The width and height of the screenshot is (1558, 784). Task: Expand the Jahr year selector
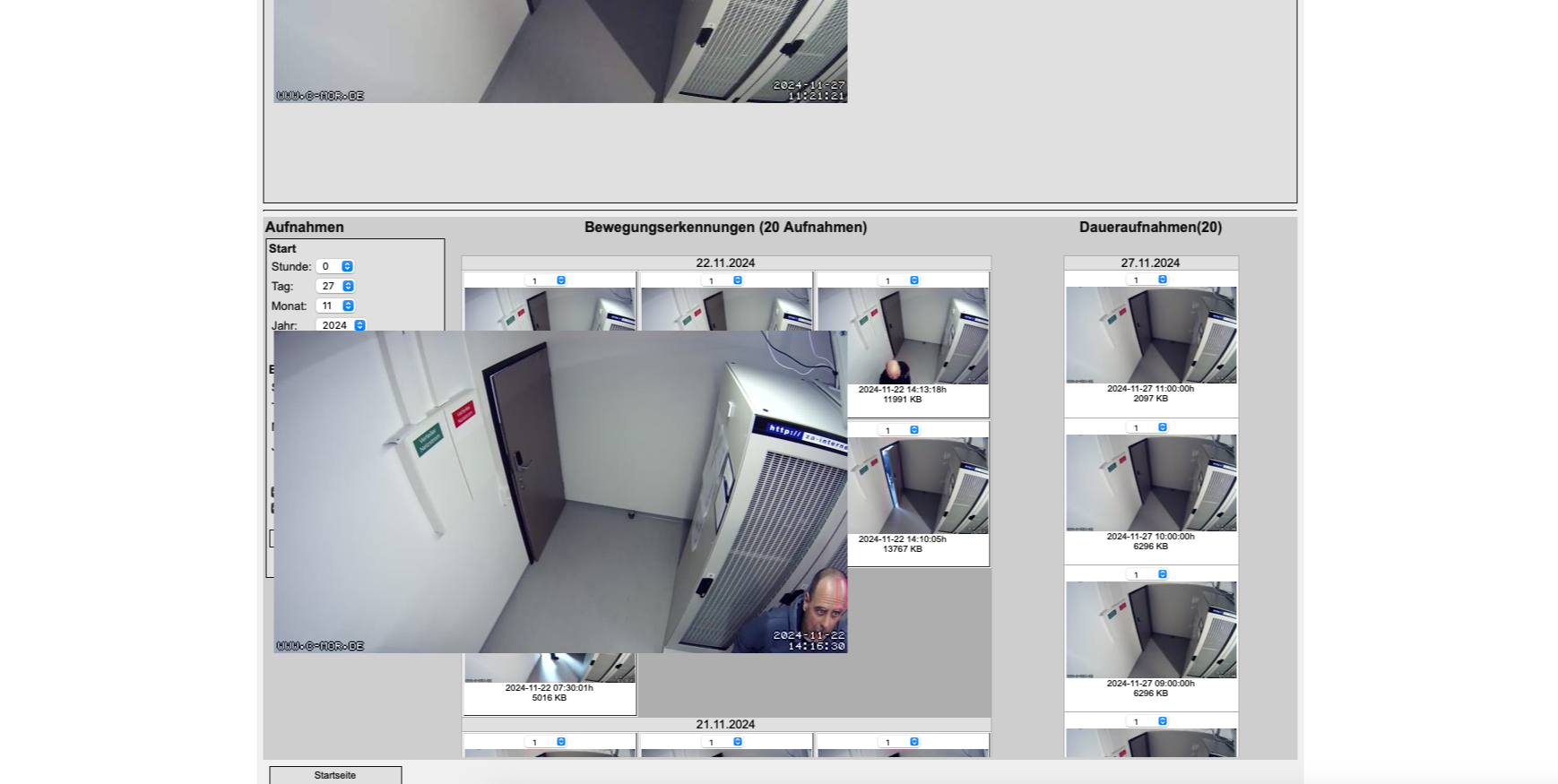pyautogui.click(x=342, y=325)
